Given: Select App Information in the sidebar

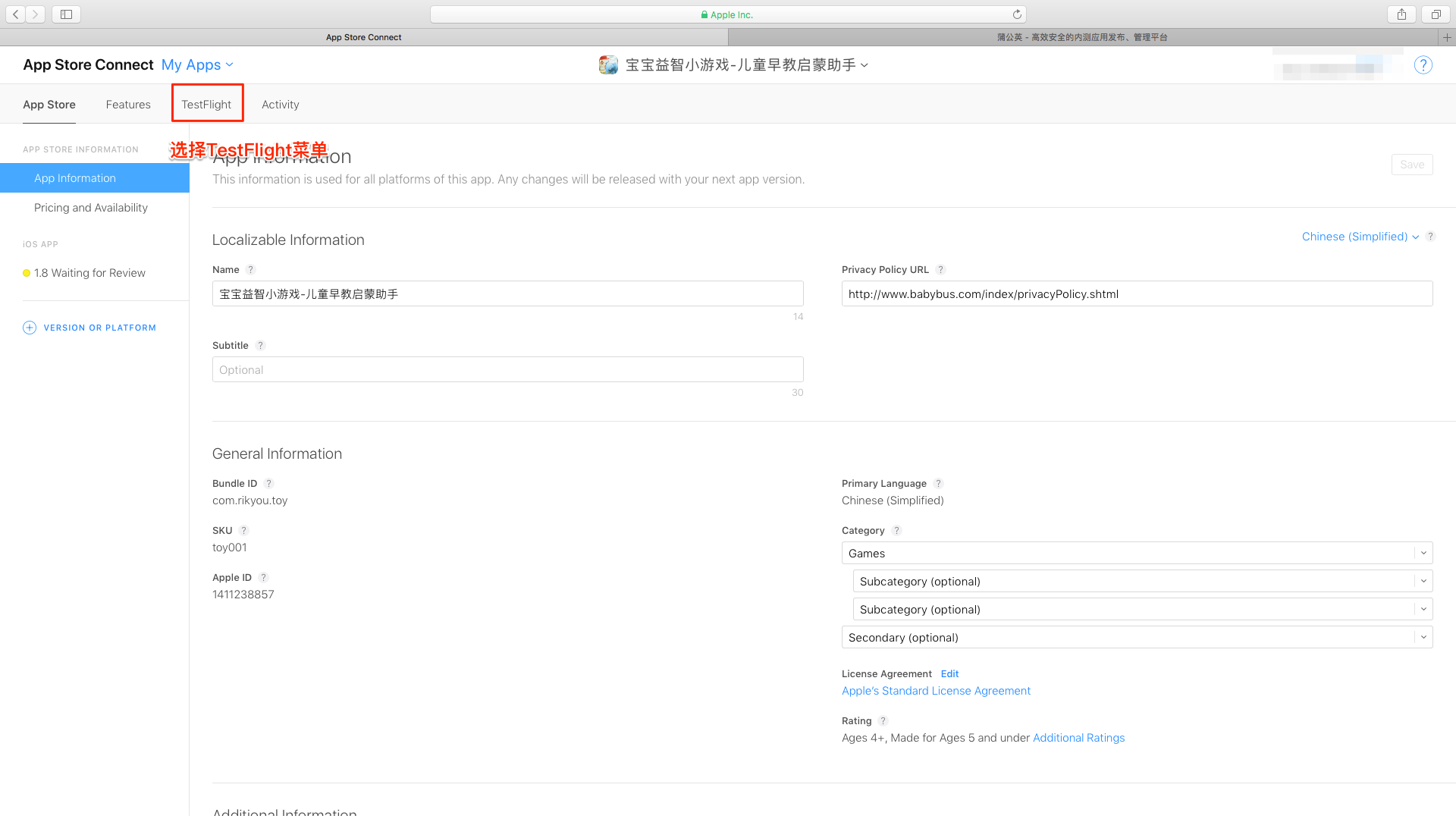Looking at the screenshot, I should click(x=95, y=178).
